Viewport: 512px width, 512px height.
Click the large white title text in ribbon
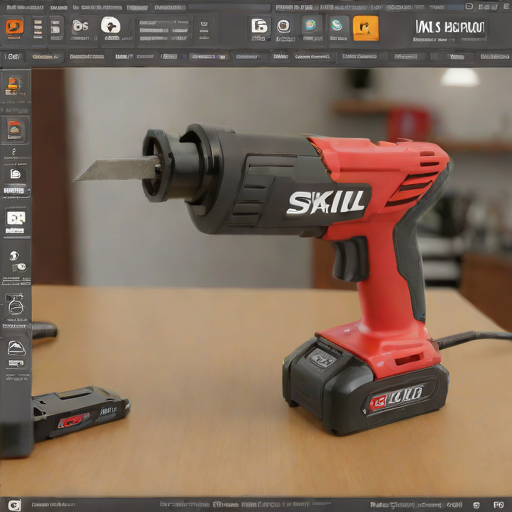(x=449, y=27)
